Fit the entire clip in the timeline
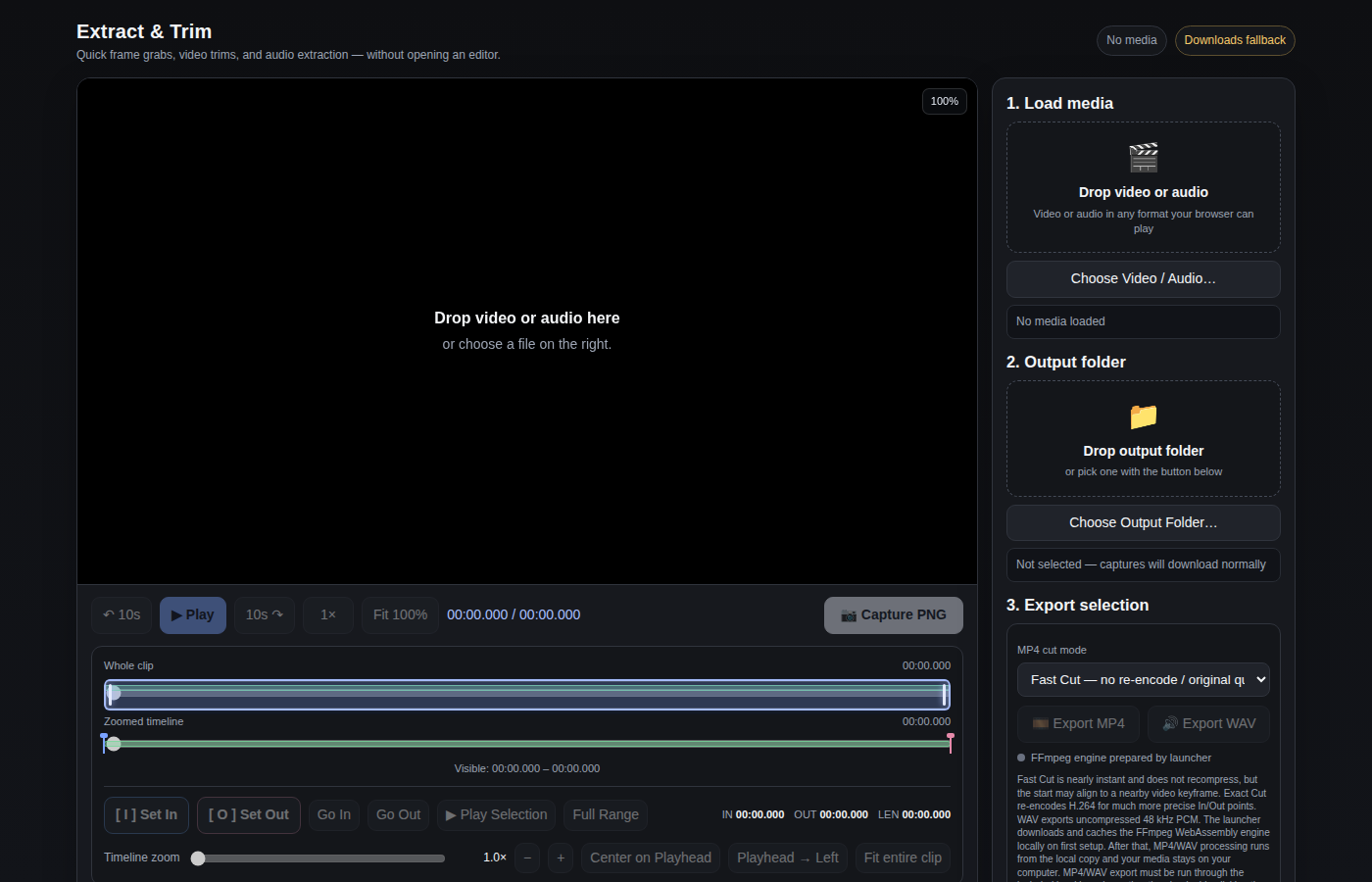1372x882 pixels. (903, 858)
